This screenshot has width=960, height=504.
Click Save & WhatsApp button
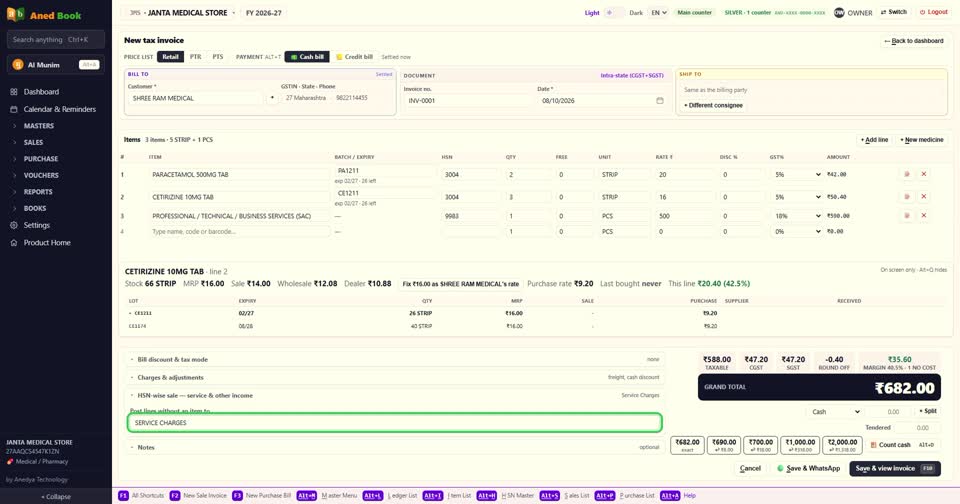click(x=808, y=468)
